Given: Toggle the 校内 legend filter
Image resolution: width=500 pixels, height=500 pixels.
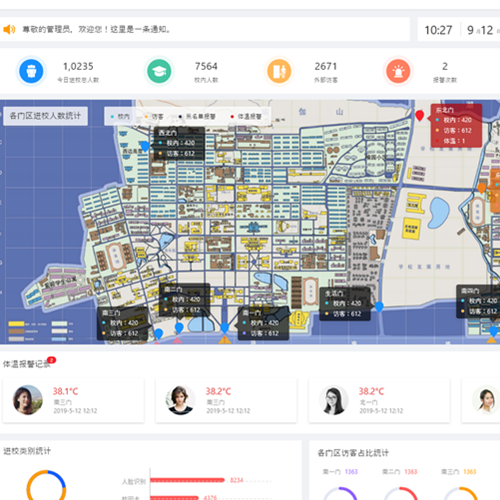Looking at the screenshot, I should pos(120,116).
